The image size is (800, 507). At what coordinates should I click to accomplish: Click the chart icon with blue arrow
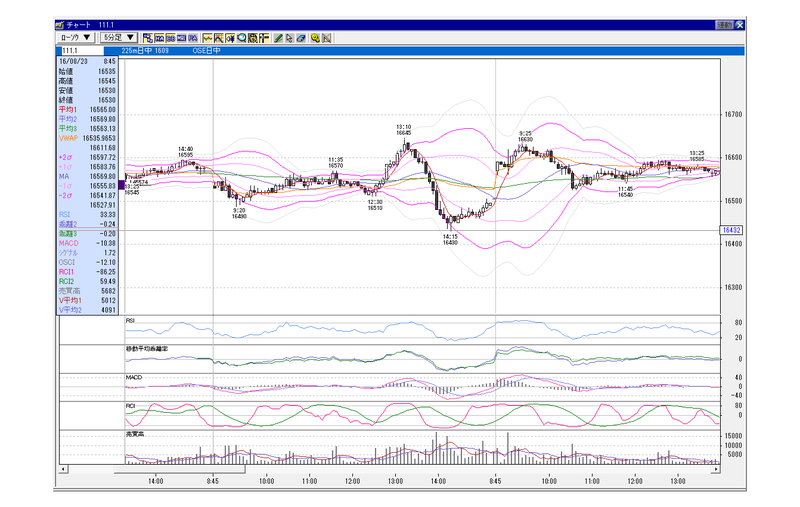230,38
